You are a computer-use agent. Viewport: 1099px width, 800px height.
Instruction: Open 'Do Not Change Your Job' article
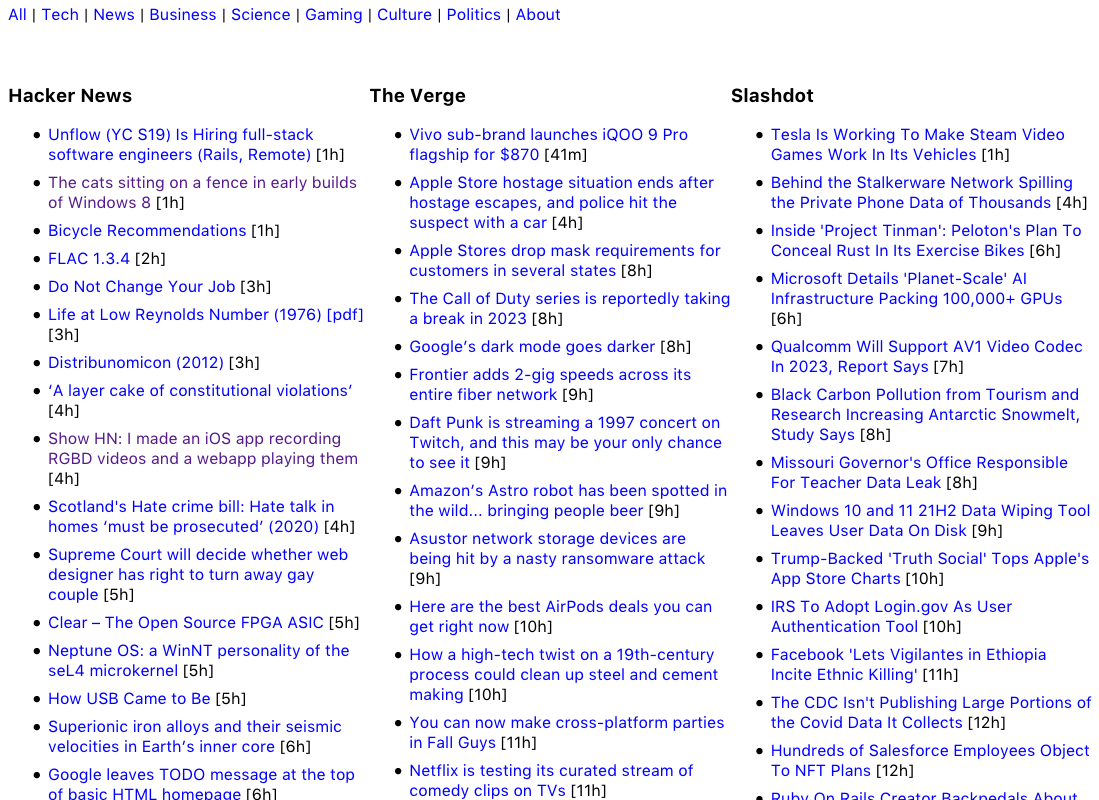pyautogui.click(x=141, y=287)
